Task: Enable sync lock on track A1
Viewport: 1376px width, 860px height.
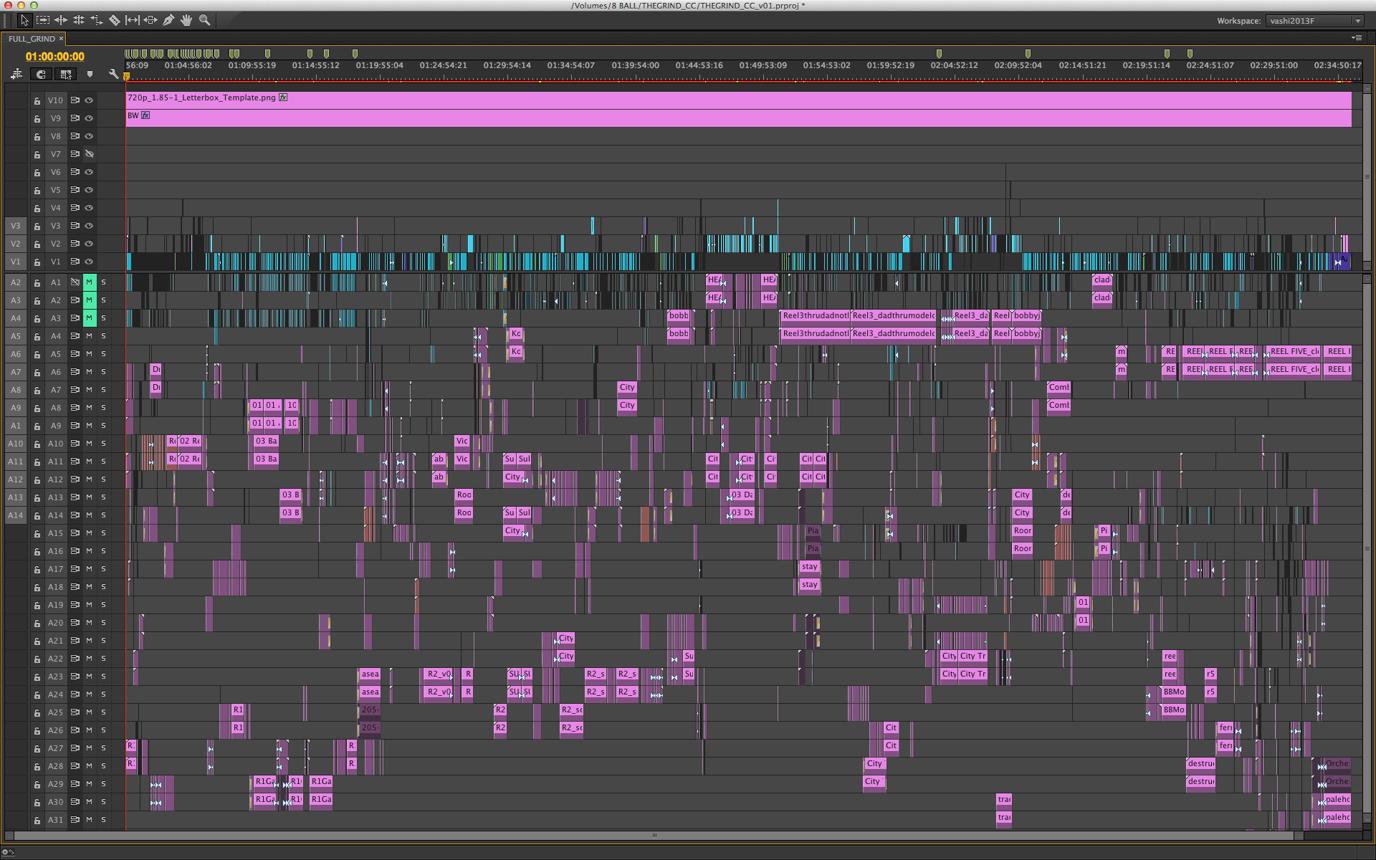Action: point(74,282)
